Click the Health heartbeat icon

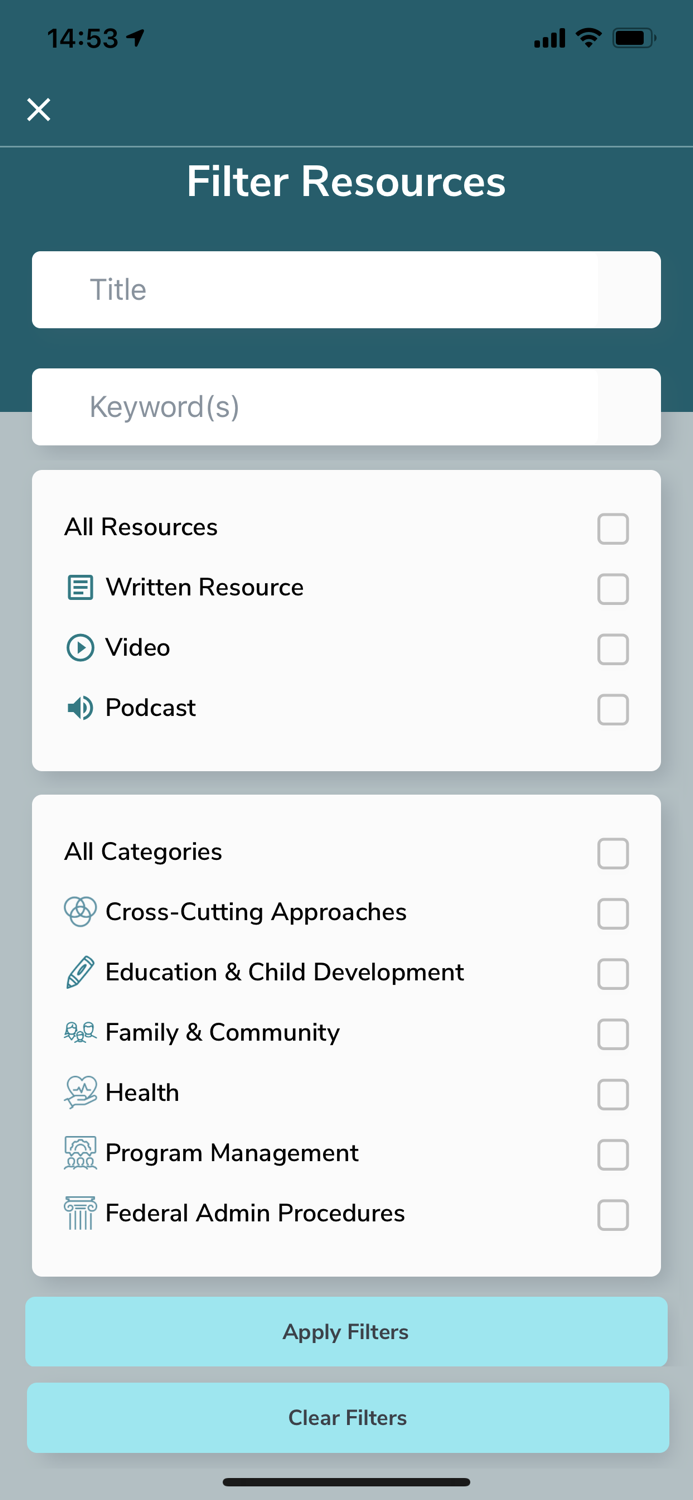point(80,1093)
